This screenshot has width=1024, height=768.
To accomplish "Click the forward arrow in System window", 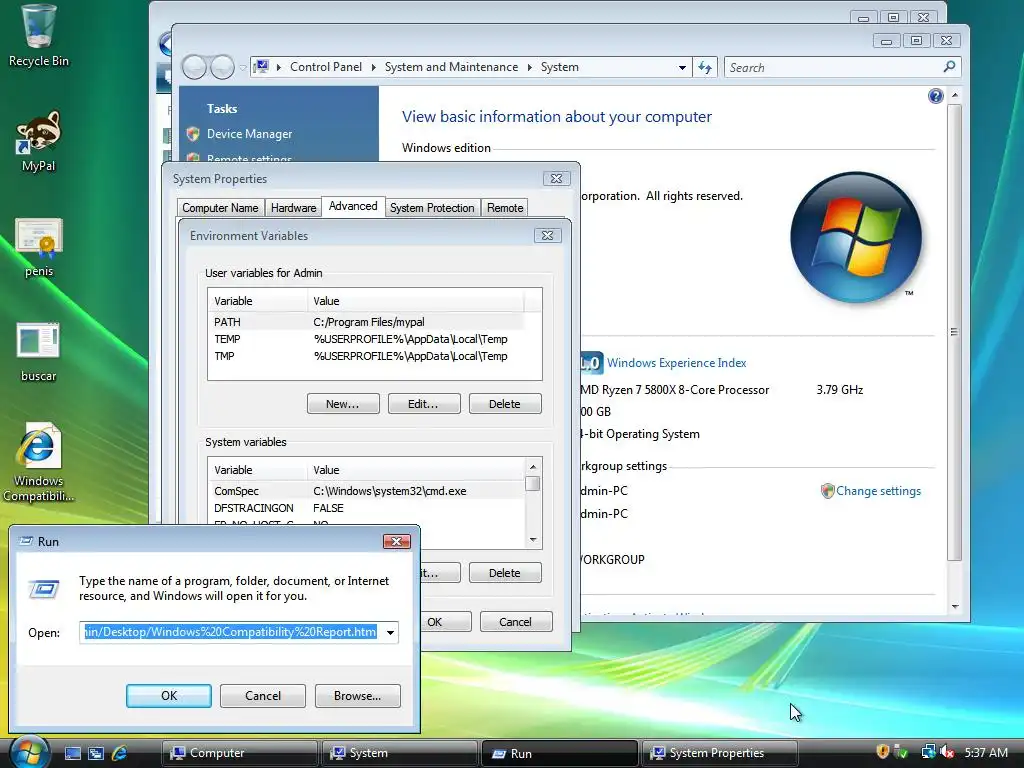I will point(222,67).
